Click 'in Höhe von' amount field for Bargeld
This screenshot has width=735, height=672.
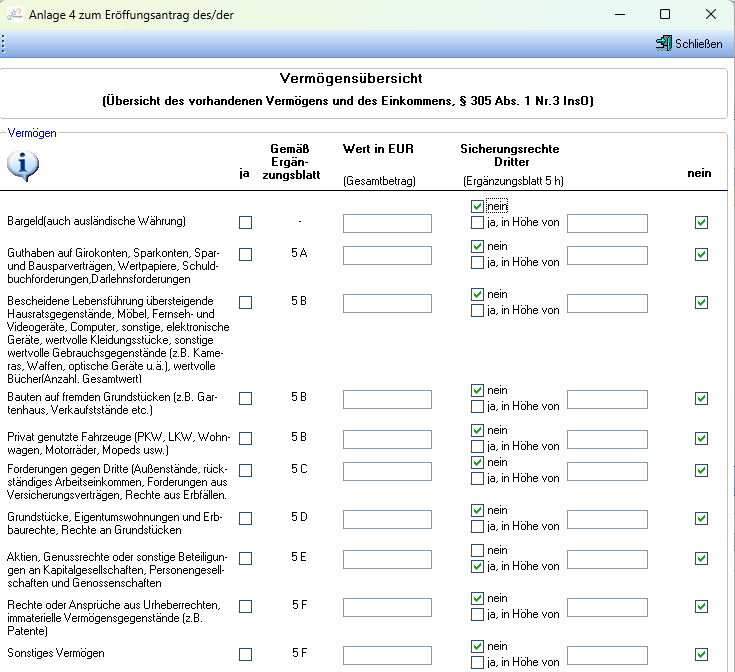click(x=608, y=223)
